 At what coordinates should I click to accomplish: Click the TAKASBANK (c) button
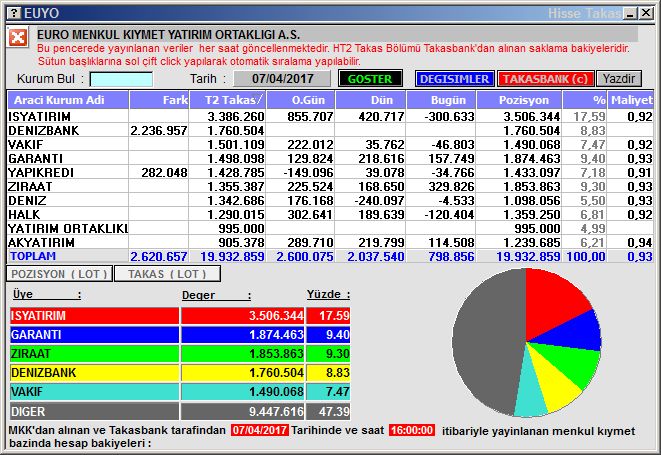(545, 79)
